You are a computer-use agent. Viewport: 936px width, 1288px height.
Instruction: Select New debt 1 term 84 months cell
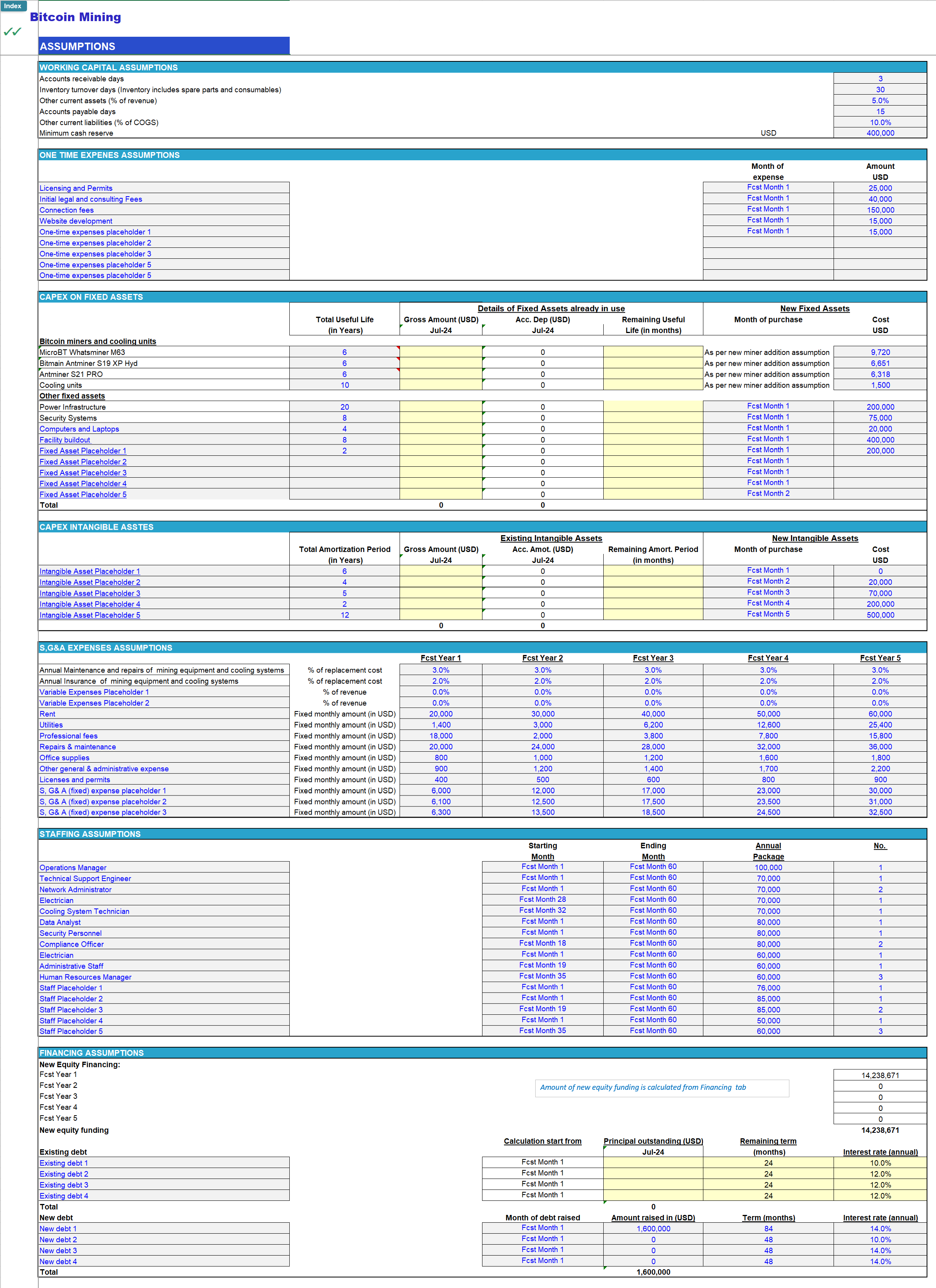[x=768, y=1228]
